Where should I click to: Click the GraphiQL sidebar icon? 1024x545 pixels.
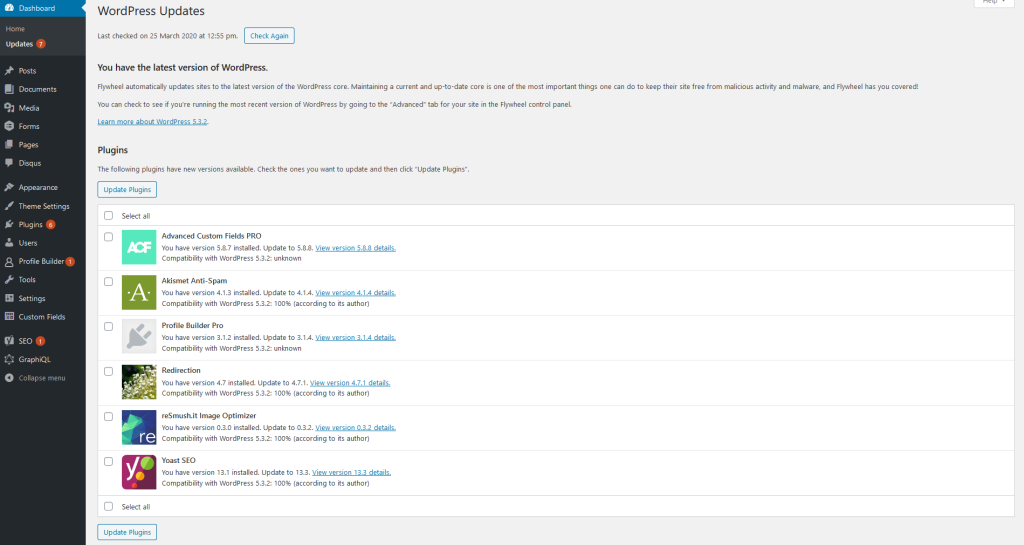tap(9, 359)
